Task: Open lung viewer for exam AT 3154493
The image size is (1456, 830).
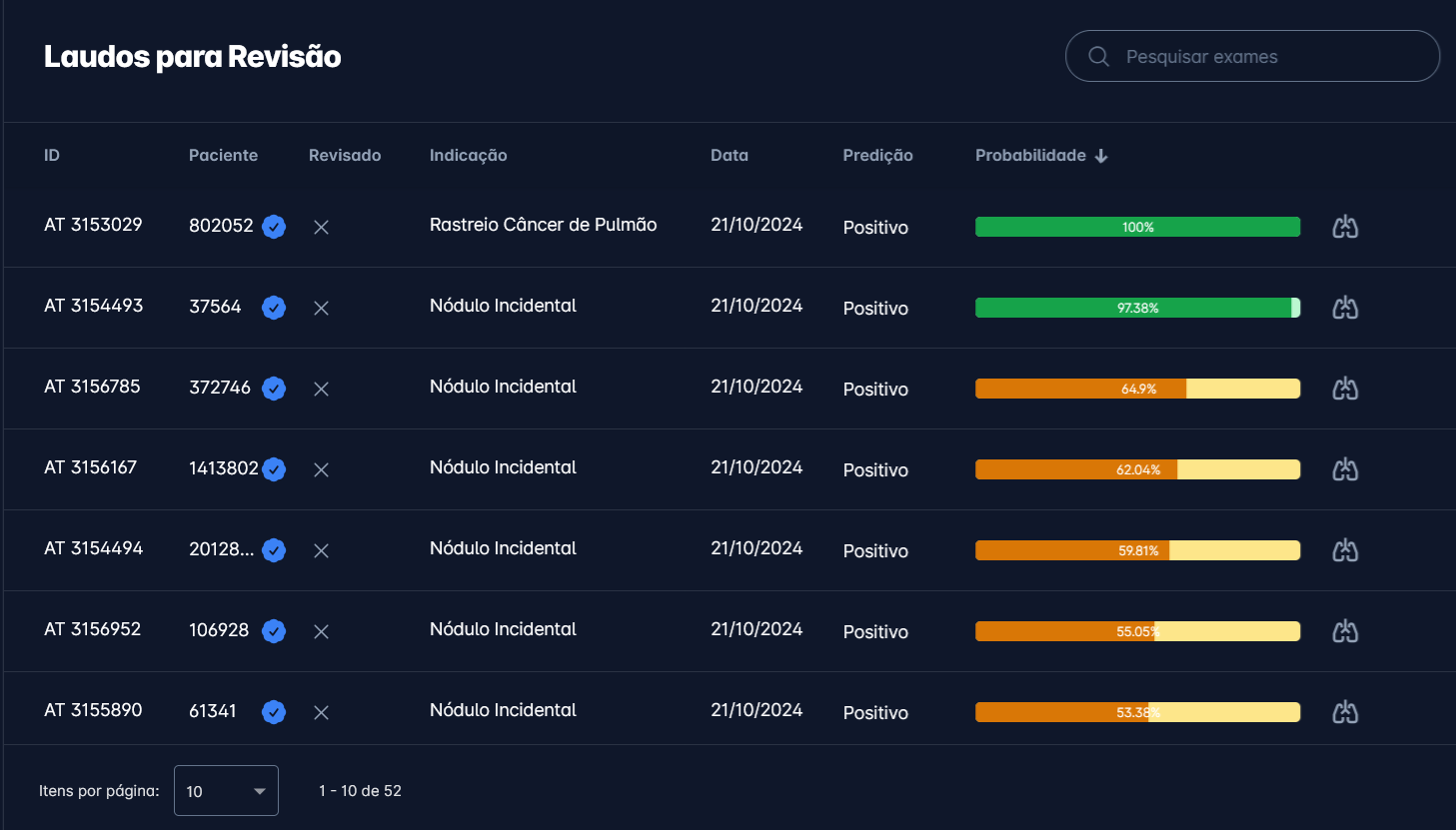Action: (1345, 308)
